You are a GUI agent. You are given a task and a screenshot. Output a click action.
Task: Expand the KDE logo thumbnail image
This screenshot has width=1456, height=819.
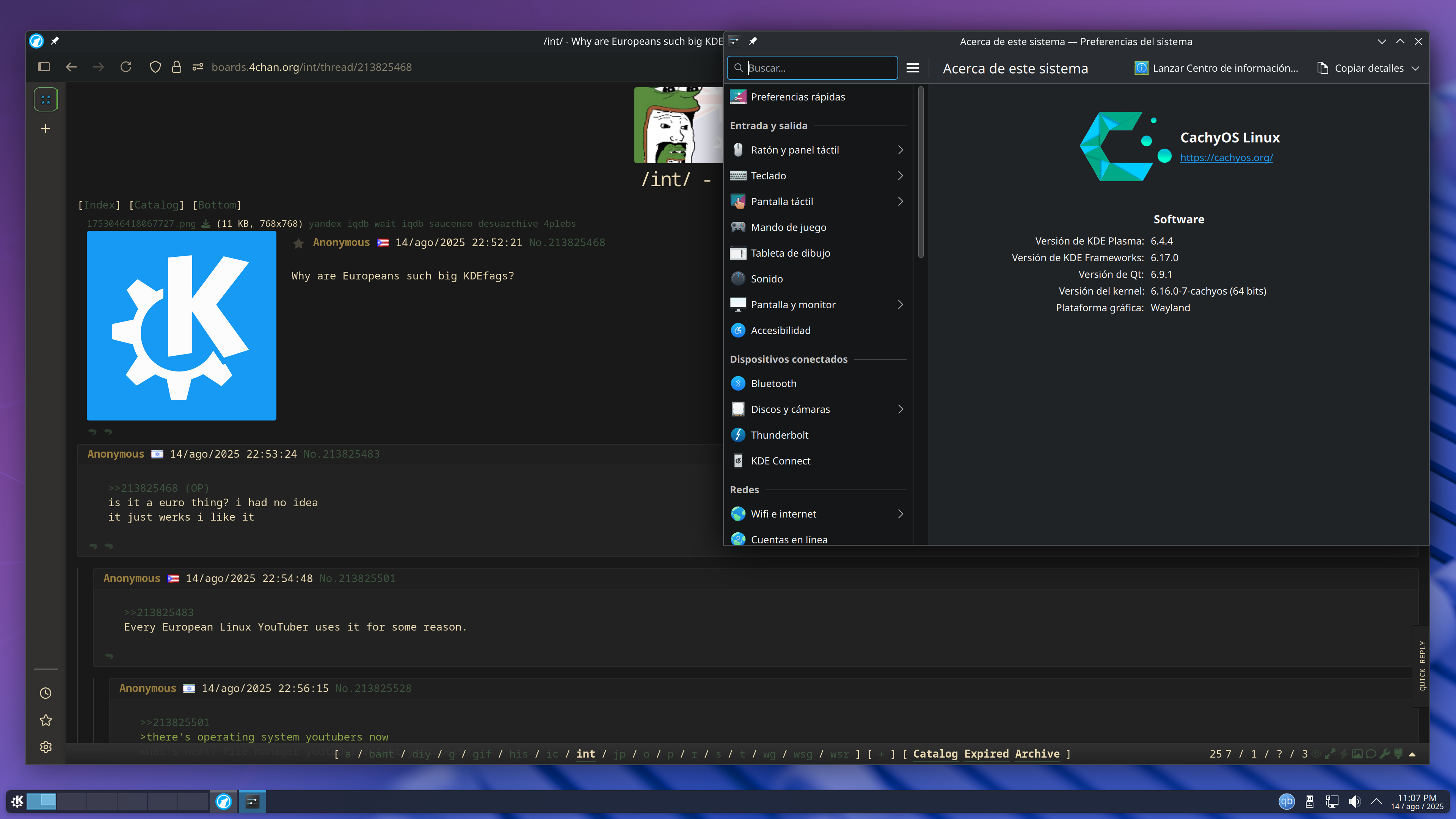point(182,326)
